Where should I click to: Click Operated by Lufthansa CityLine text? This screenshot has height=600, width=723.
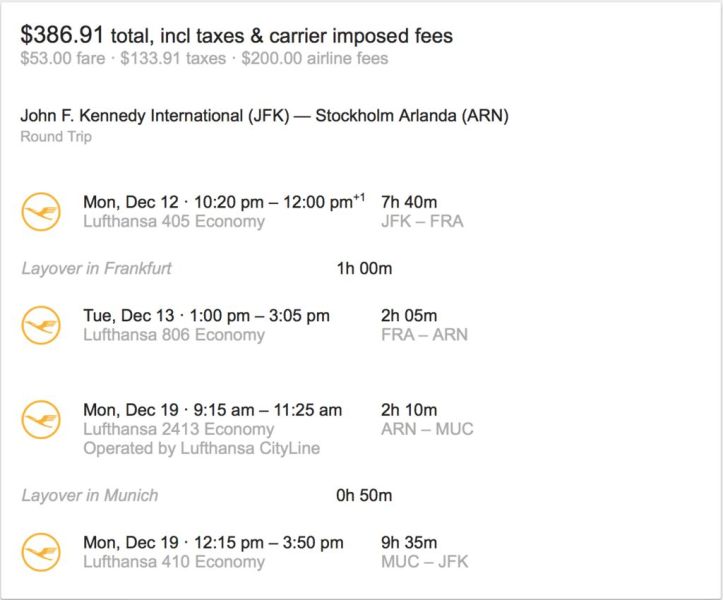click(201, 448)
